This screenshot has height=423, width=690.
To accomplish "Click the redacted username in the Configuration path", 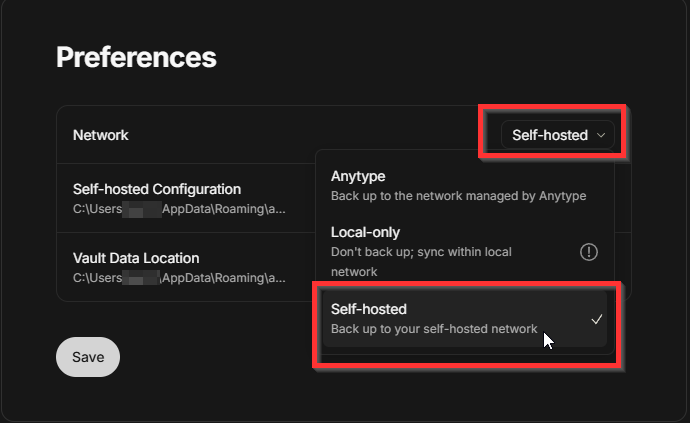I will click(x=140, y=208).
